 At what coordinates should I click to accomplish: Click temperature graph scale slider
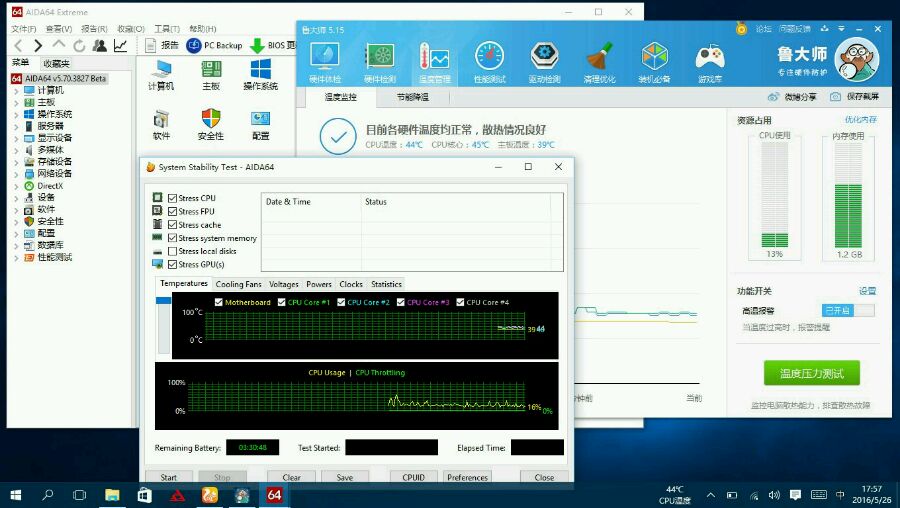coord(164,300)
